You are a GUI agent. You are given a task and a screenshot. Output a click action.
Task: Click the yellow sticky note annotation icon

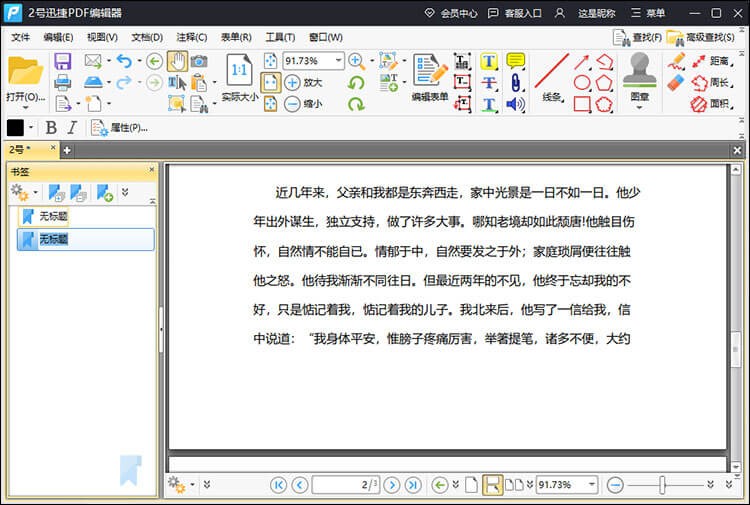pyautogui.click(x=516, y=61)
